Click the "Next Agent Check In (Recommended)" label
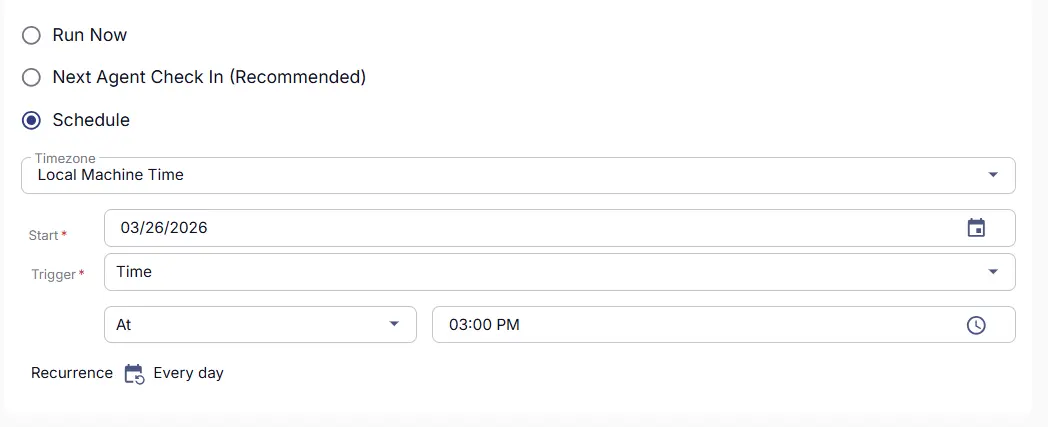 click(x=209, y=77)
